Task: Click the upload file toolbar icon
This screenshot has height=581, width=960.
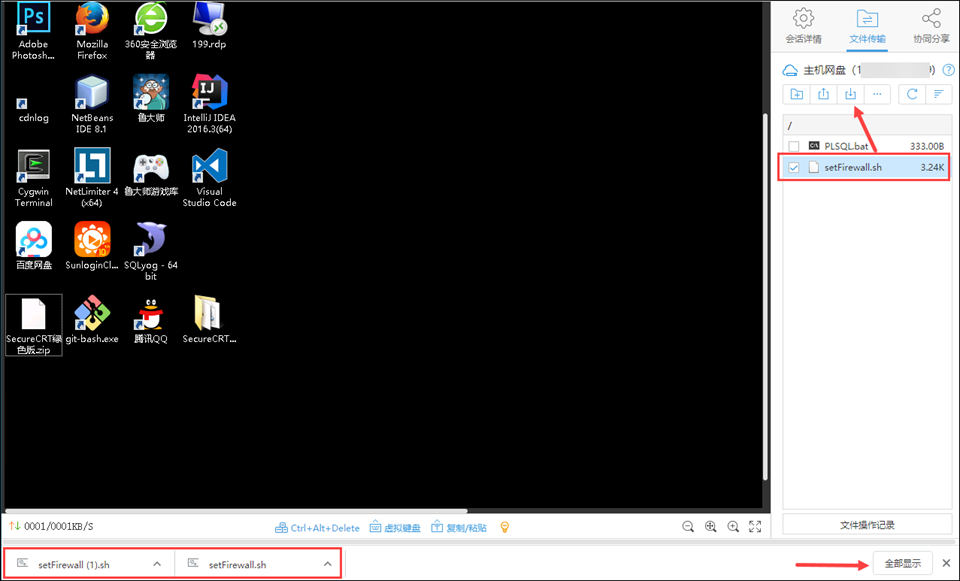Action: pos(823,94)
